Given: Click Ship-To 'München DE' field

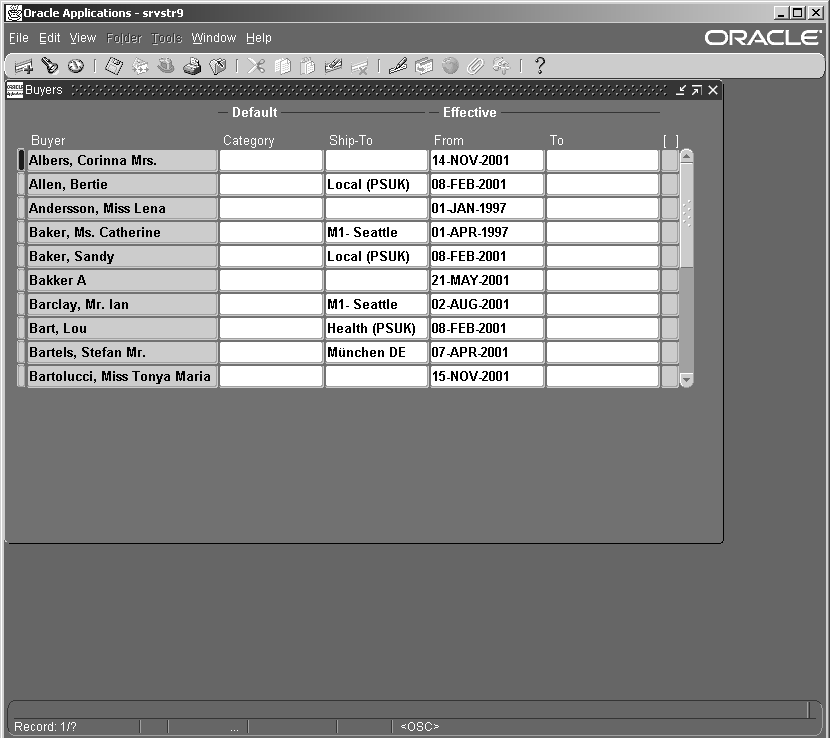Looking at the screenshot, I should tap(376, 353).
